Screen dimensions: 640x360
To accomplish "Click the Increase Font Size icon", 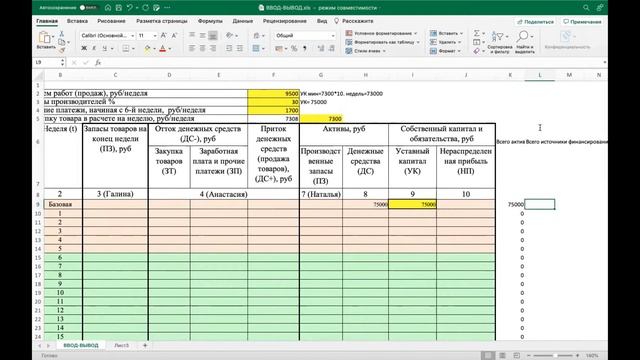I will coord(164,36).
